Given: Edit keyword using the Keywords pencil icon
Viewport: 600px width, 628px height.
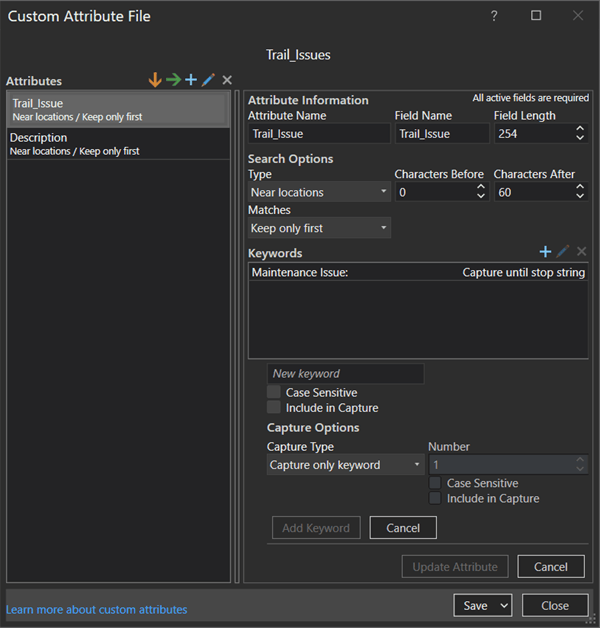Looking at the screenshot, I should [x=563, y=252].
